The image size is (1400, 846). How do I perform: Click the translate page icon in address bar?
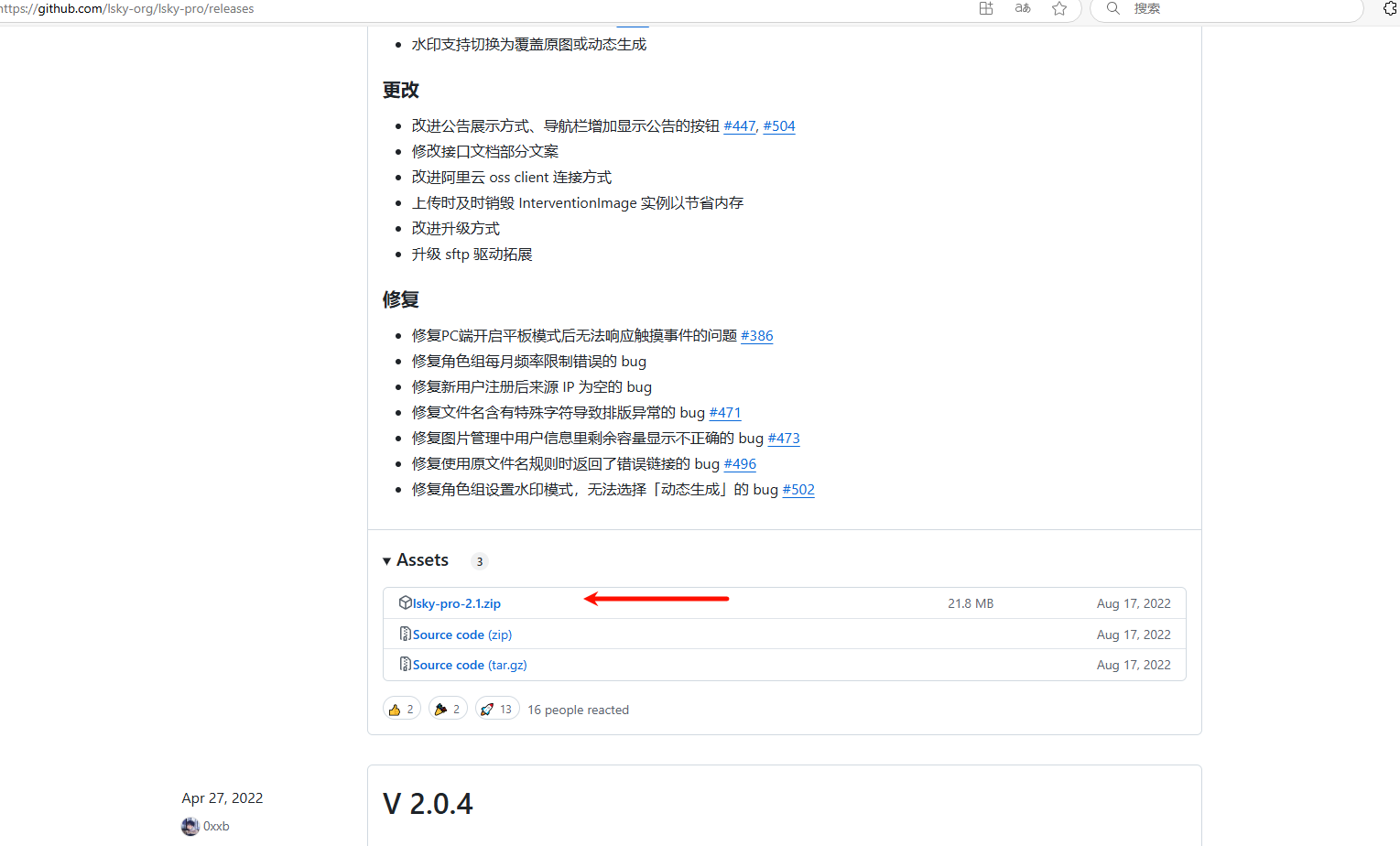click(x=1023, y=8)
